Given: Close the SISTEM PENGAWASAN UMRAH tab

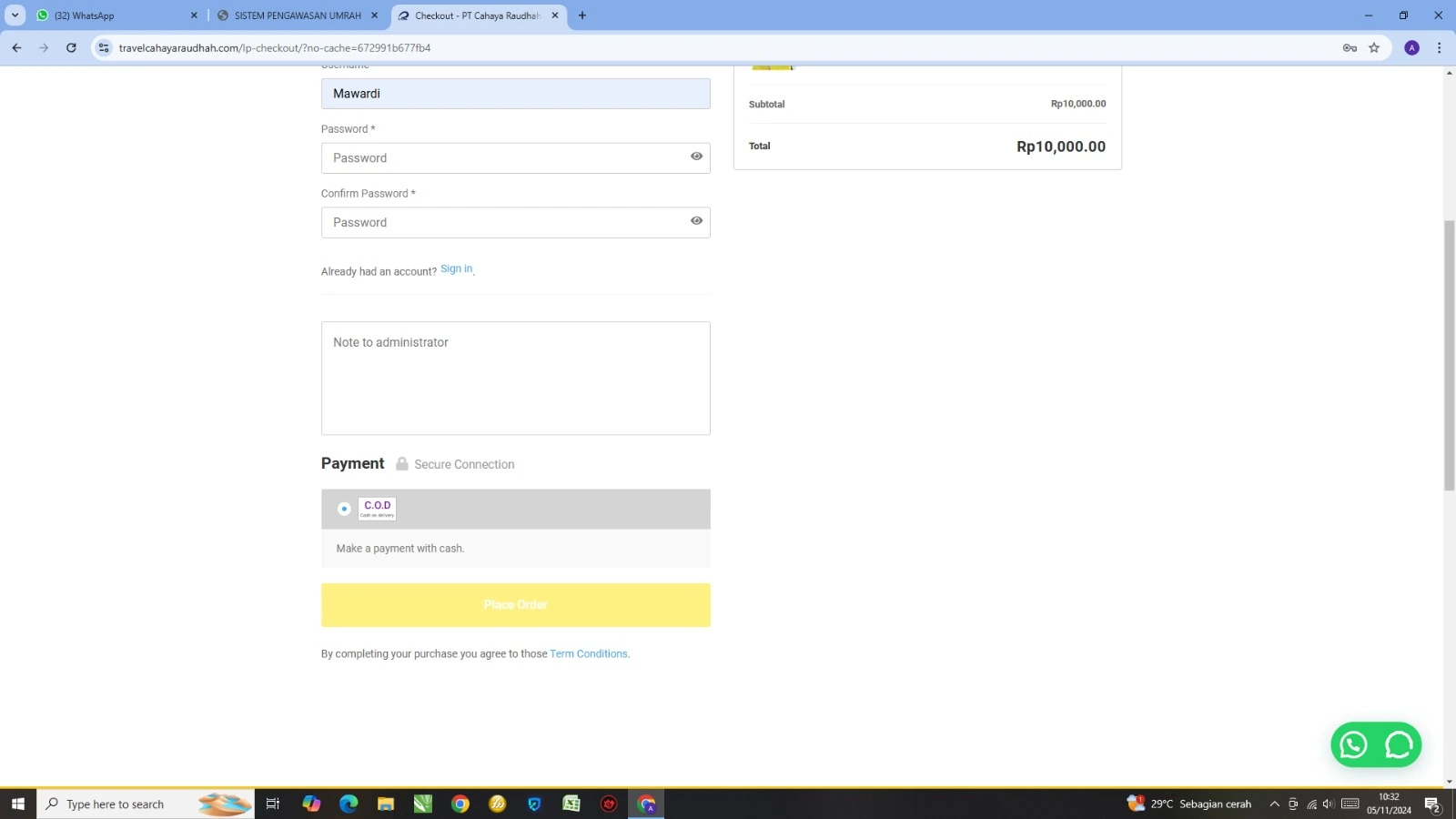Looking at the screenshot, I should pos(374,15).
